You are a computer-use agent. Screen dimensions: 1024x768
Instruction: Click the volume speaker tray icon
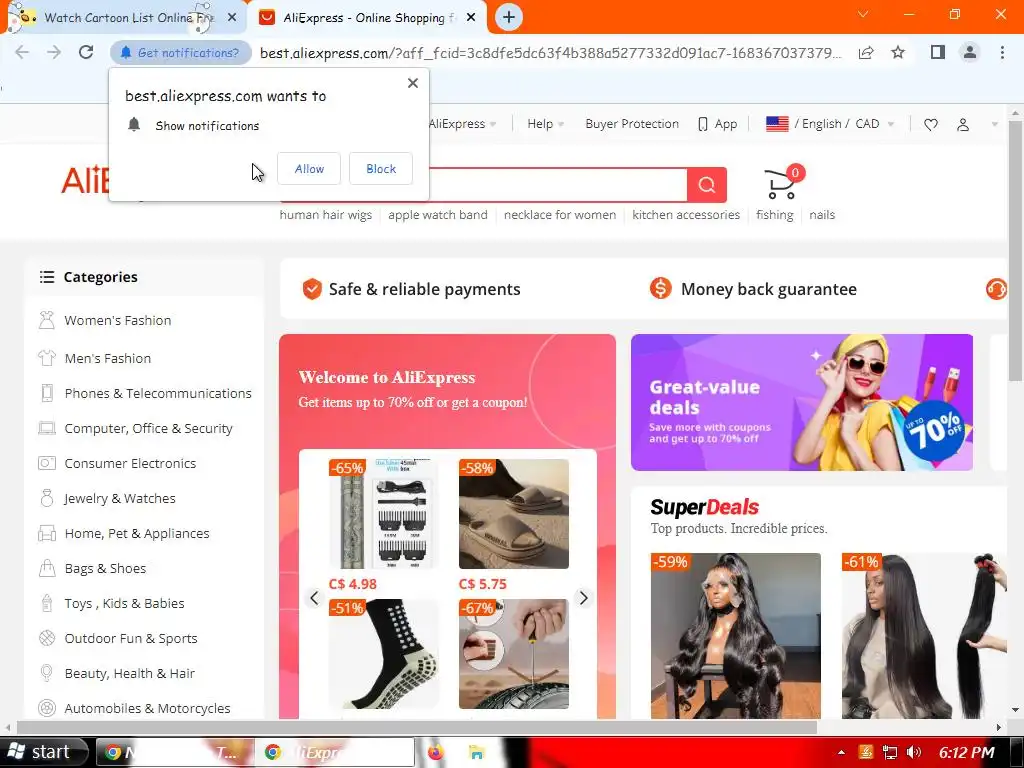pos(913,752)
